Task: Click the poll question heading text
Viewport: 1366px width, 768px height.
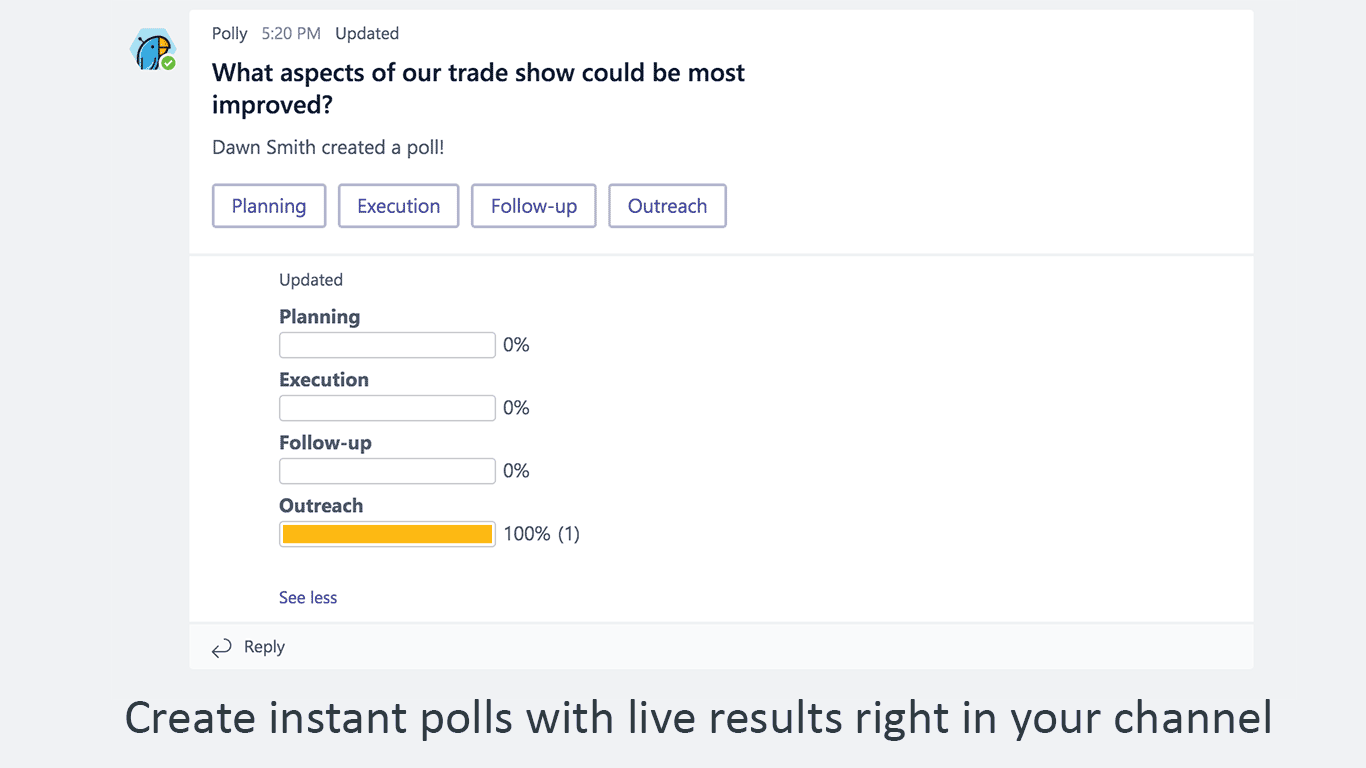Action: [x=478, y=88]
